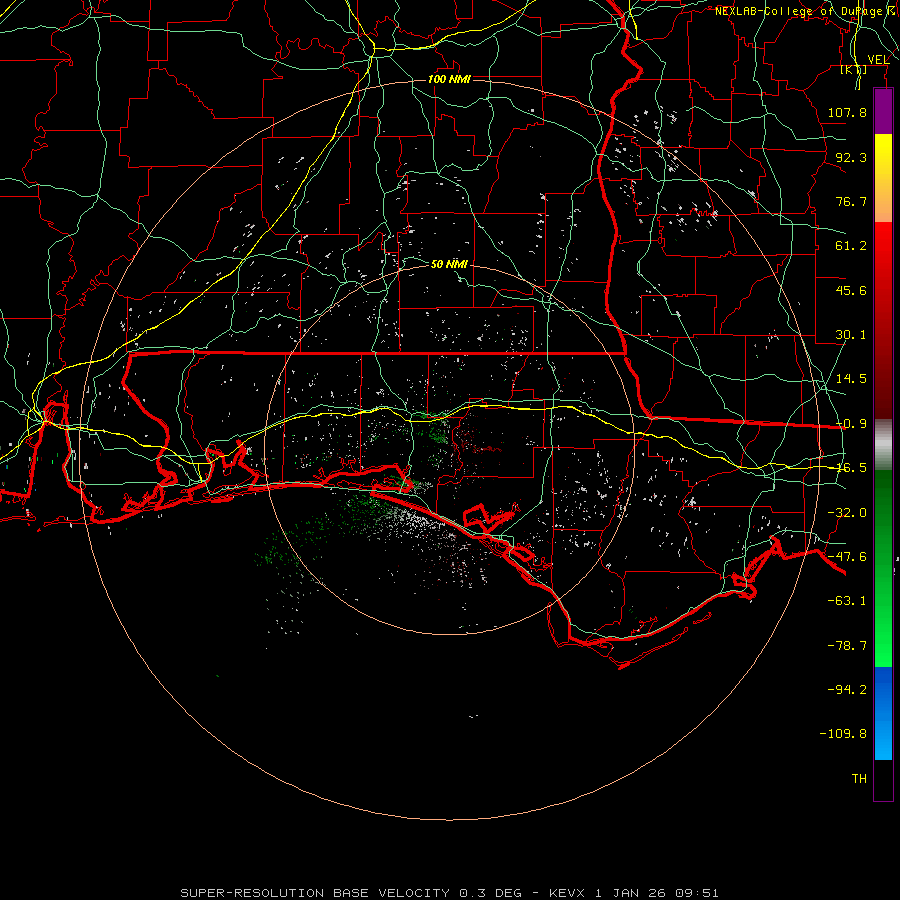The image size is (900, 900).
Task: Click the -47.6 velocity scale value
Action: coord(847,557)
